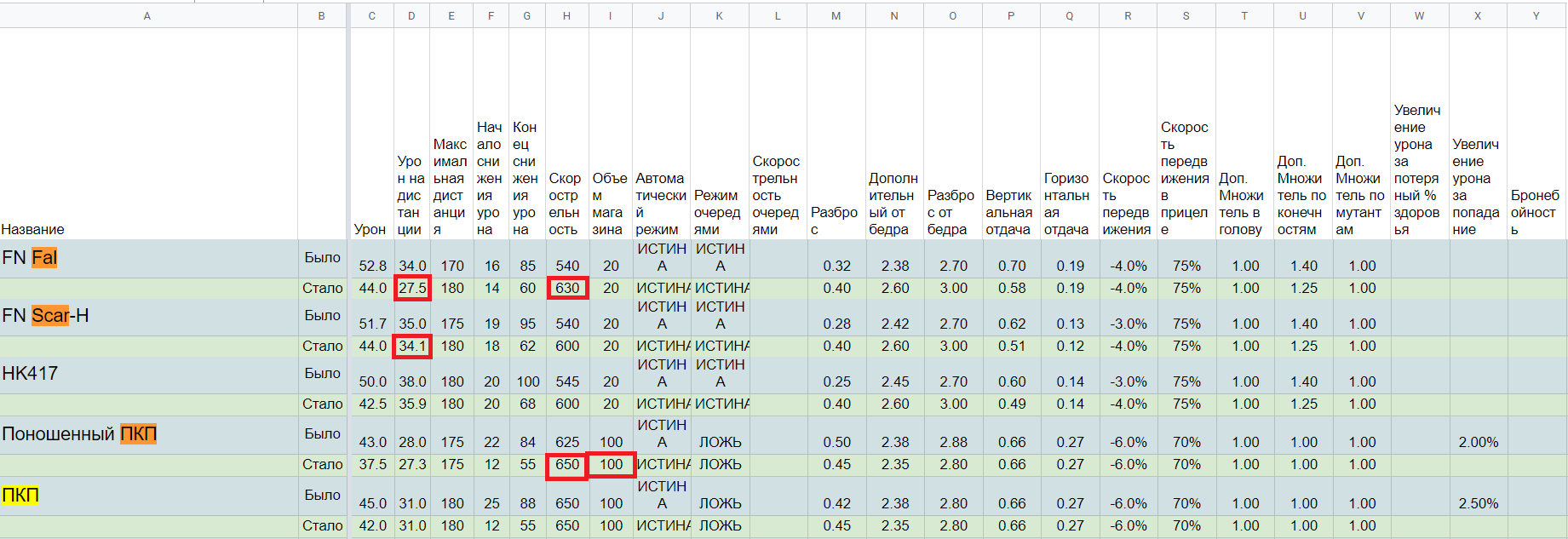Viewport: 1568px width, 539px height.
Task: Select the cell showing 34.1
Action: point(412,346)
